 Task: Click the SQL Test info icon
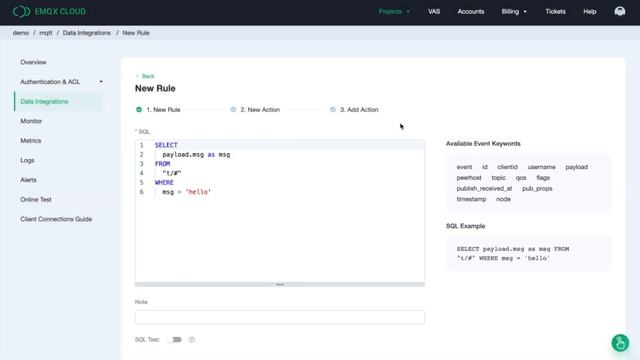pos(191,340)
